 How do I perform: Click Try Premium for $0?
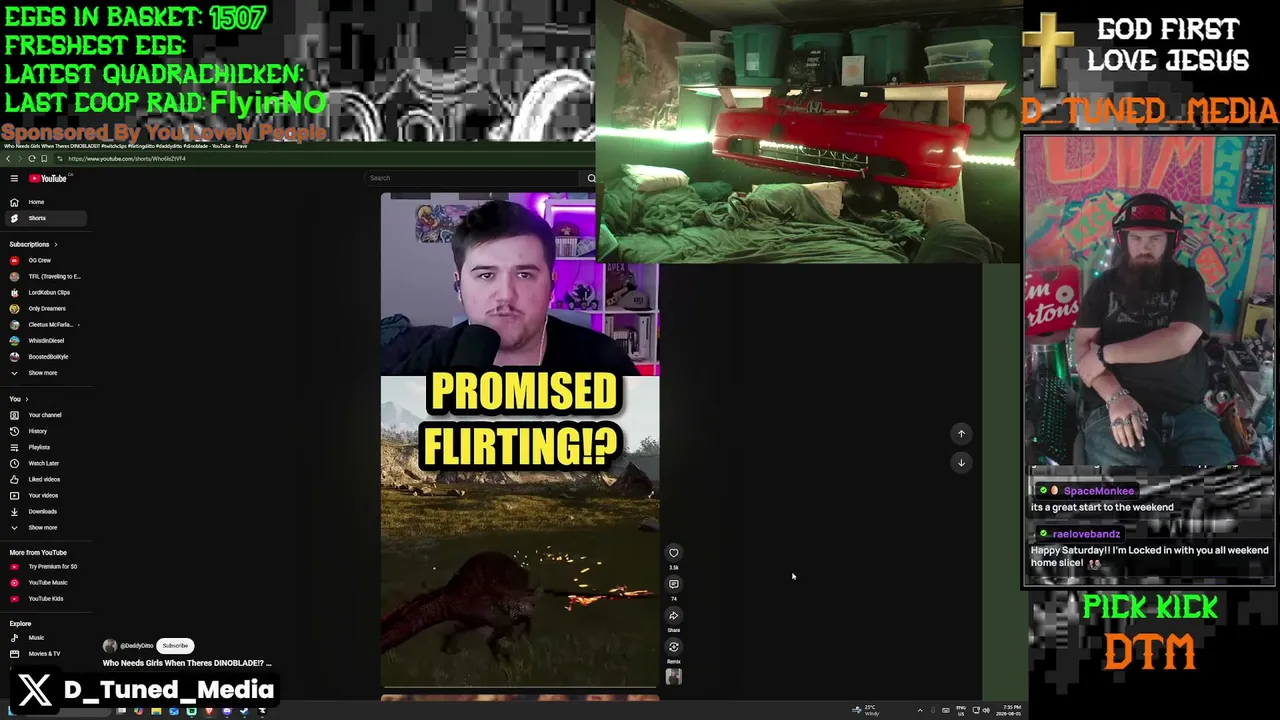45,566
